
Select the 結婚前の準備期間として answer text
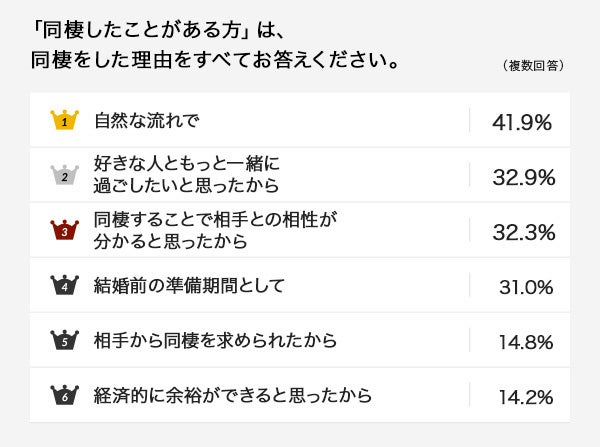190,285
